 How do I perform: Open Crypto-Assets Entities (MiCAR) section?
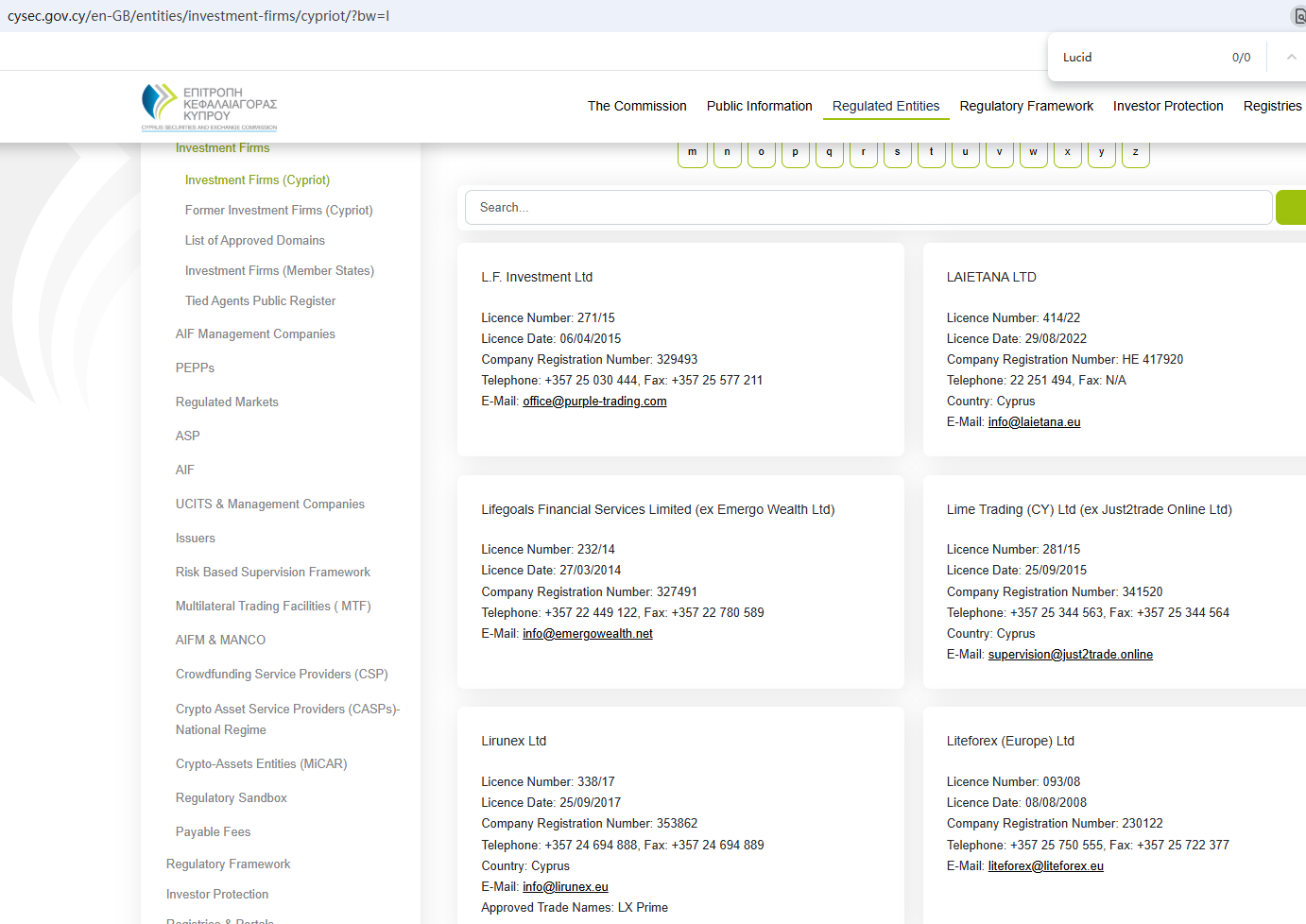(261, 764)
